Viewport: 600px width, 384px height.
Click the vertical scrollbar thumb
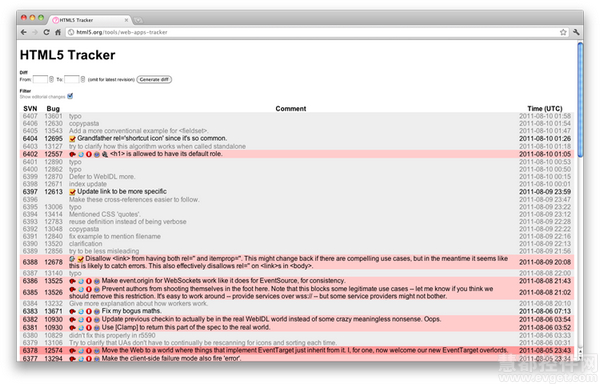(x=580, y=99)
